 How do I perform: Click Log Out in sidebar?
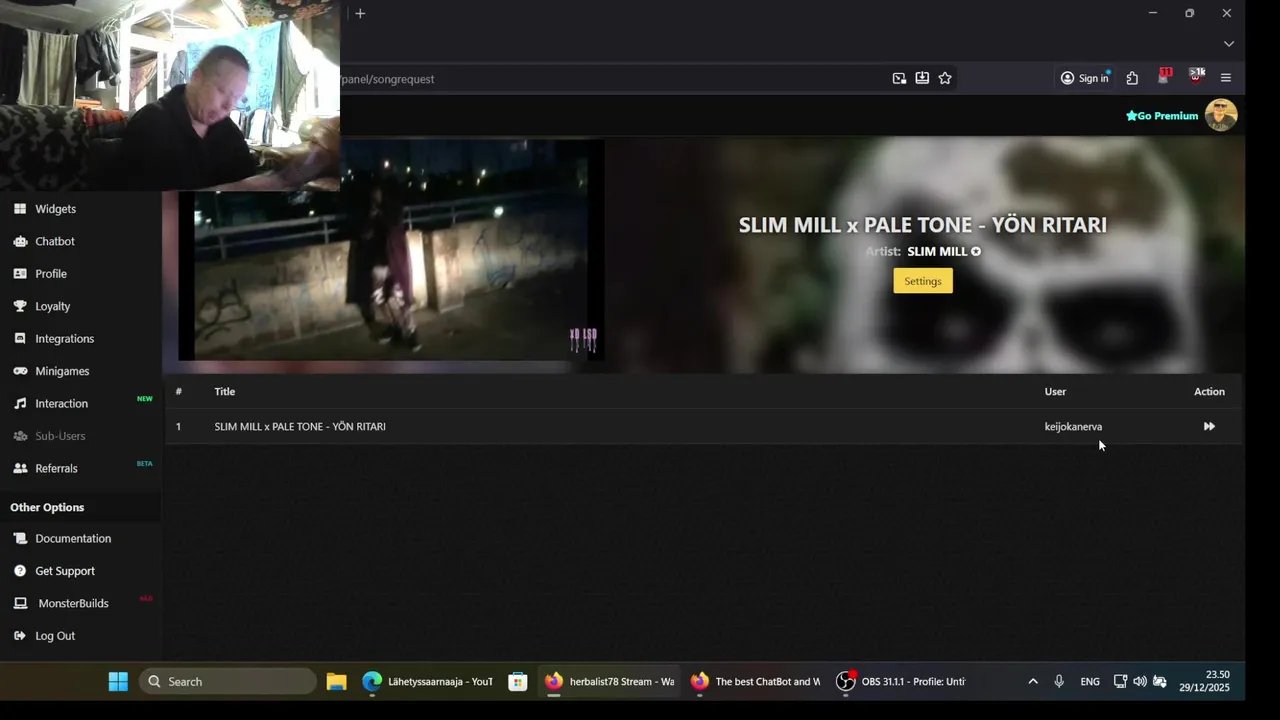pyautogui.click(x=55, y=636)
